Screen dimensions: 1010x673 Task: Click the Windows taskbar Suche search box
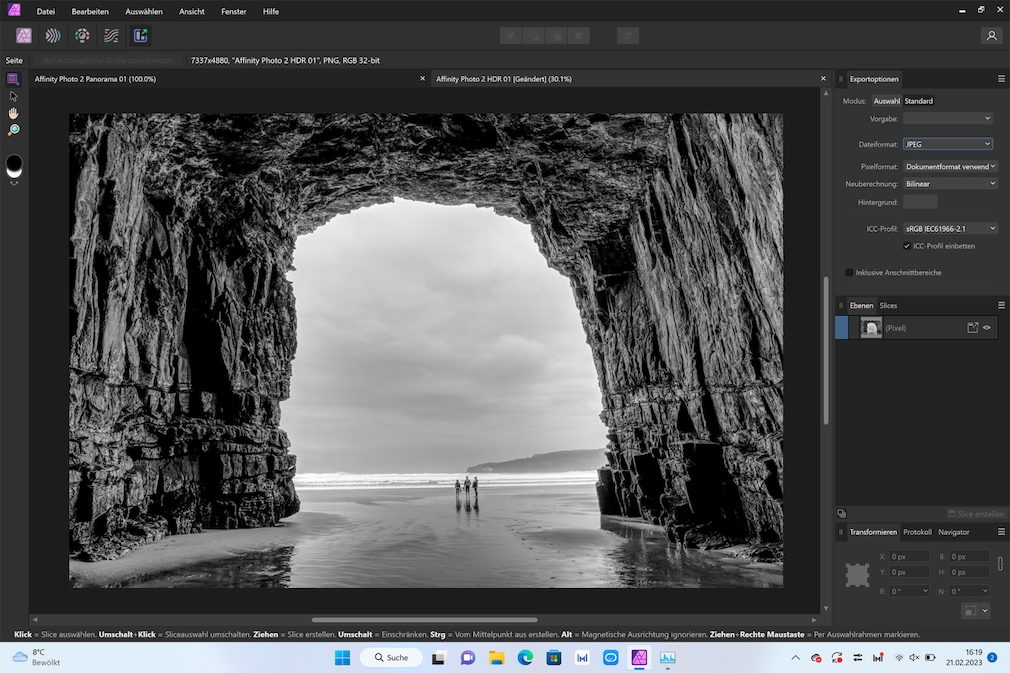[x=392, y=658]
